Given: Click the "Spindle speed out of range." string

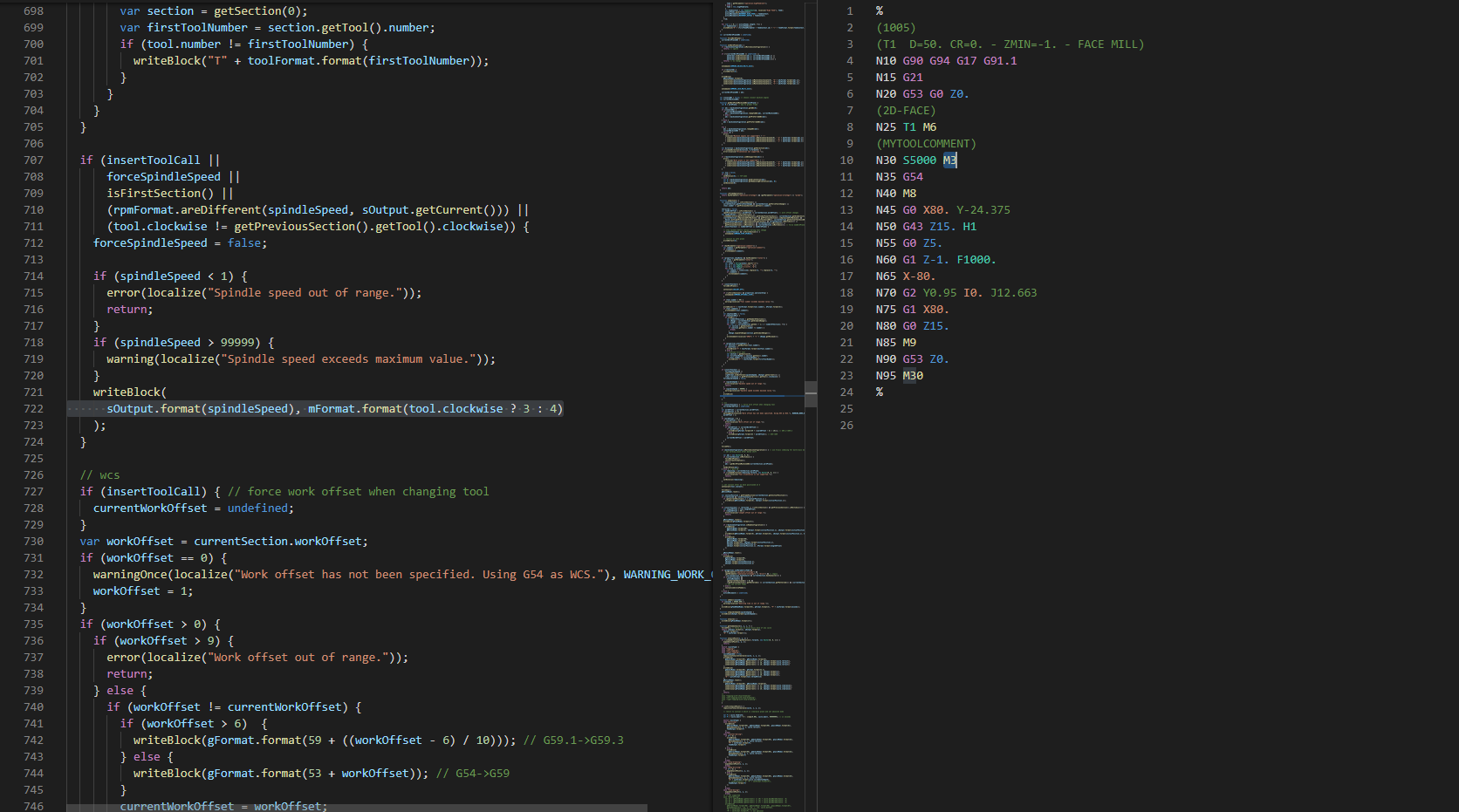Looking at the screenshot, I should (x=305, y=293).
